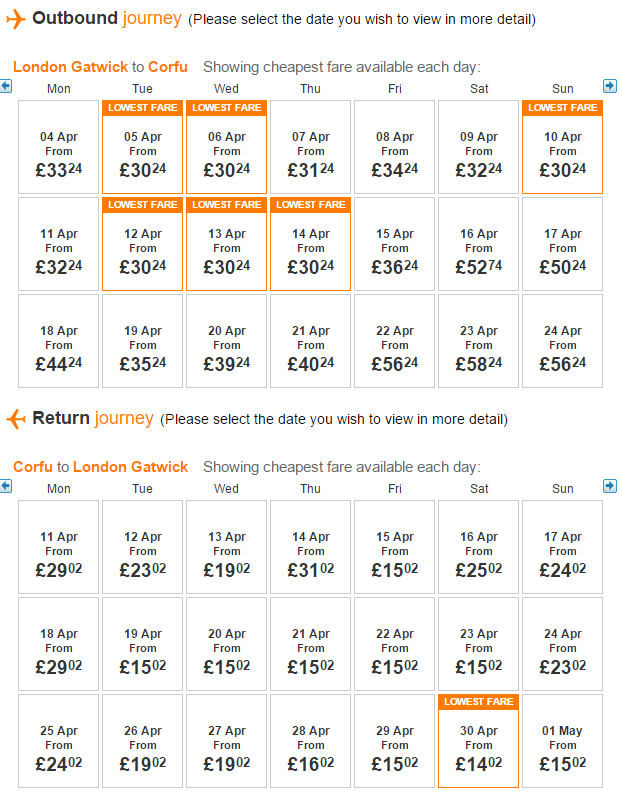Image resolution: width=622 pixels, height=794 pixels.
Task: Select return 13 Apr fare £19.02
Action: 226,547
